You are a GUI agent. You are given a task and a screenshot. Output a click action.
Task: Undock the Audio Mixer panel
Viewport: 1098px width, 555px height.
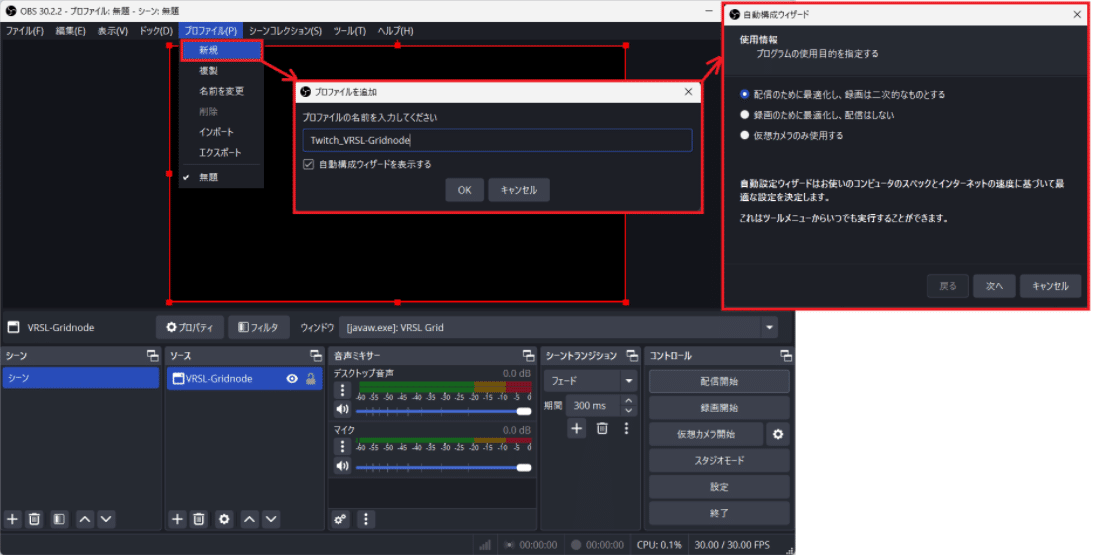pyautogui.click(x=529, y=356)
